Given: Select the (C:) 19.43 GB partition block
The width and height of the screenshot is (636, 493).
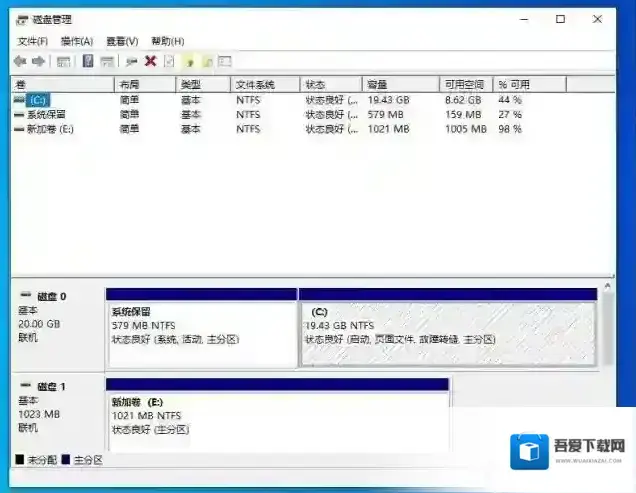Looking at the screenshot, I should point(448,328).
